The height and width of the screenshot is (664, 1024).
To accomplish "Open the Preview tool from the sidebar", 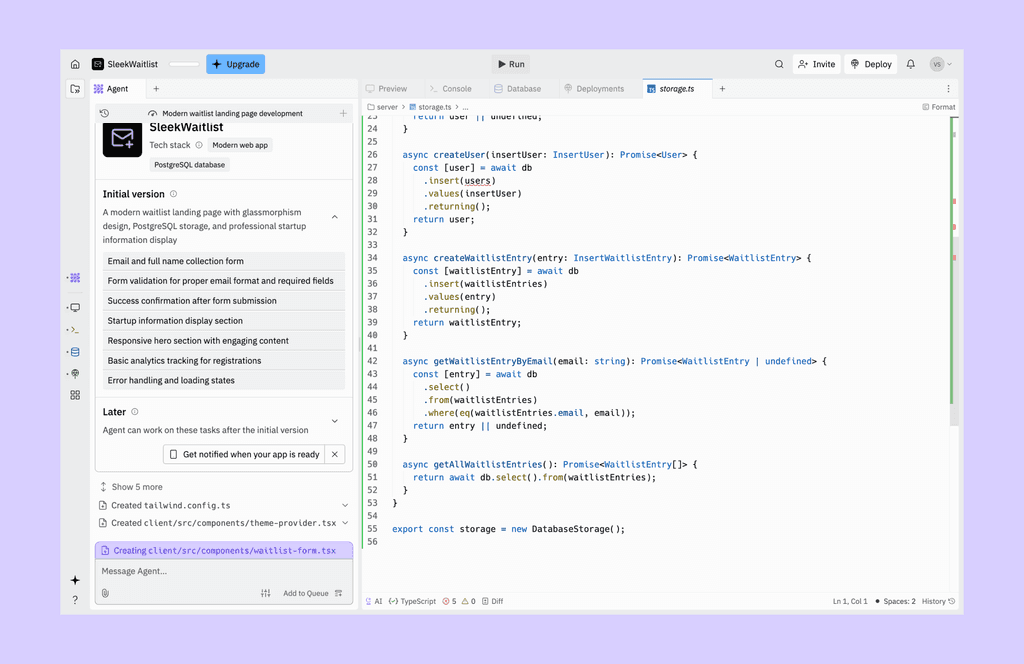I will pyautogui.click(x=74, y=307).
